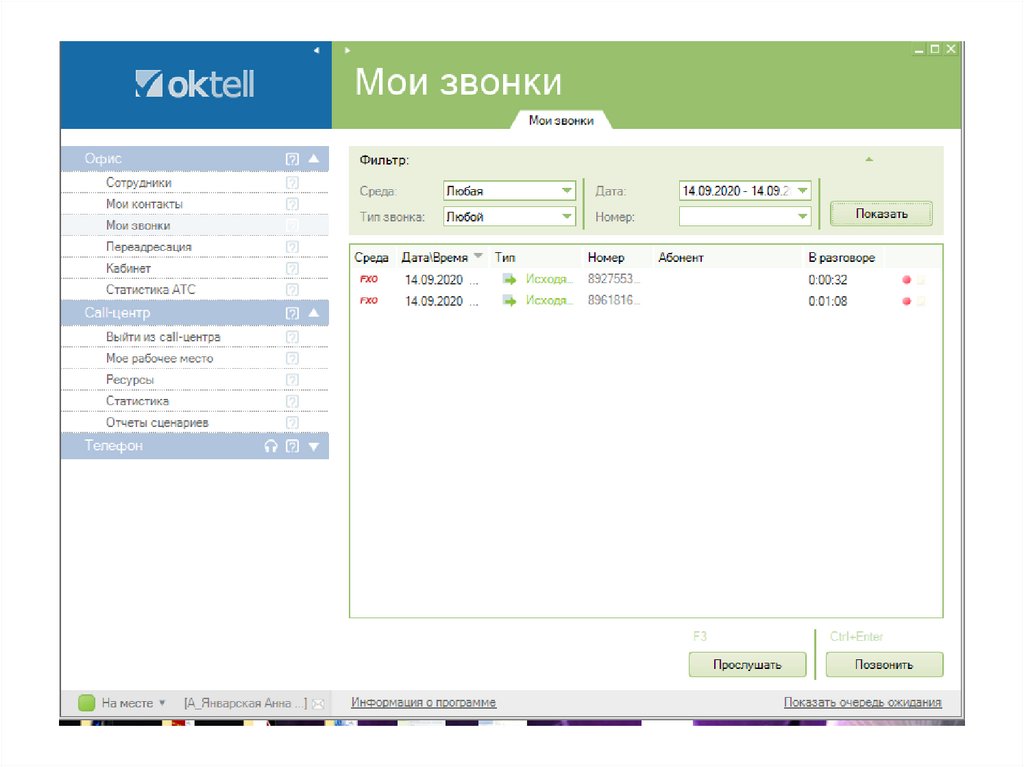Screen dimensions: 1024x767
Task: Open help icon for Офис section
Action: tap(292, 159)
